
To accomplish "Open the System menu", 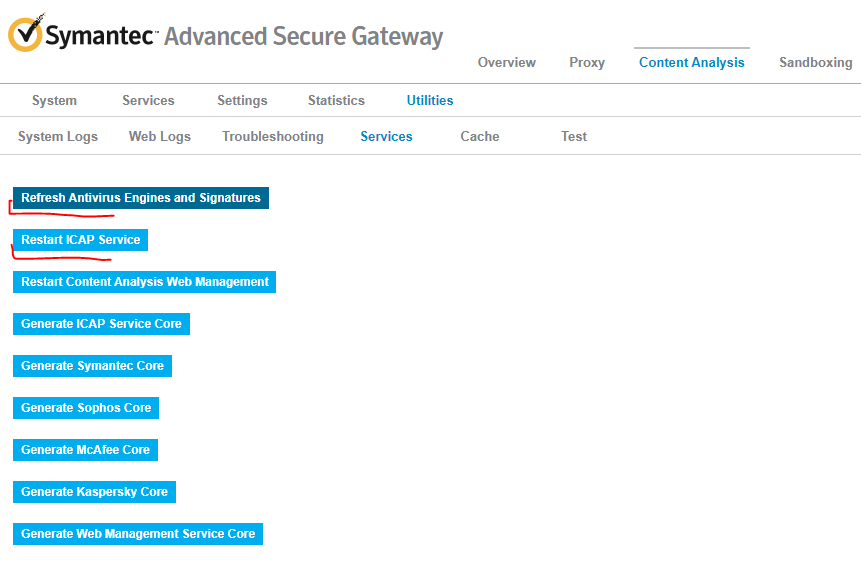I will click(x=54, y=100).
